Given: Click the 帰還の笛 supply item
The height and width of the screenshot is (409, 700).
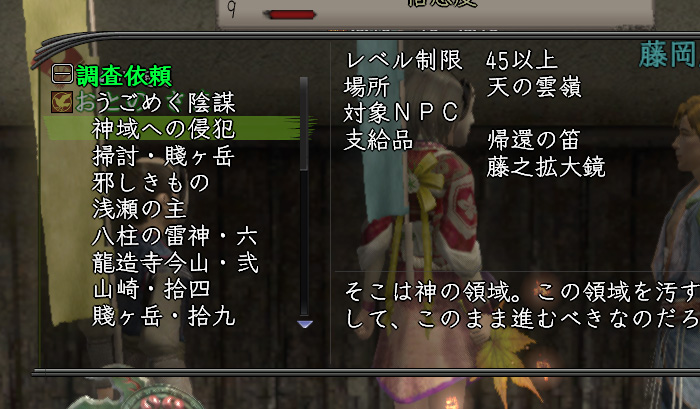Looking at the screenshot, I should (x=533, y=140).
